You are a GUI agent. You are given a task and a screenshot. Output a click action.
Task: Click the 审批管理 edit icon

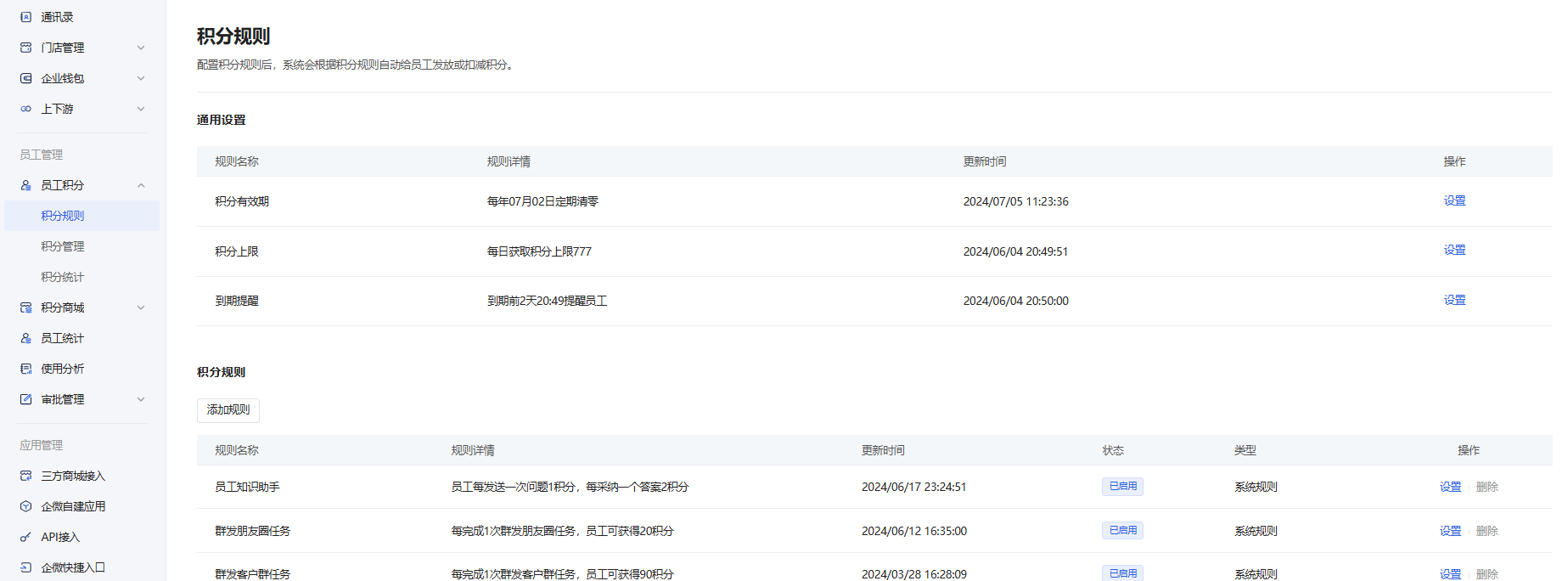(x=26, y=399)
